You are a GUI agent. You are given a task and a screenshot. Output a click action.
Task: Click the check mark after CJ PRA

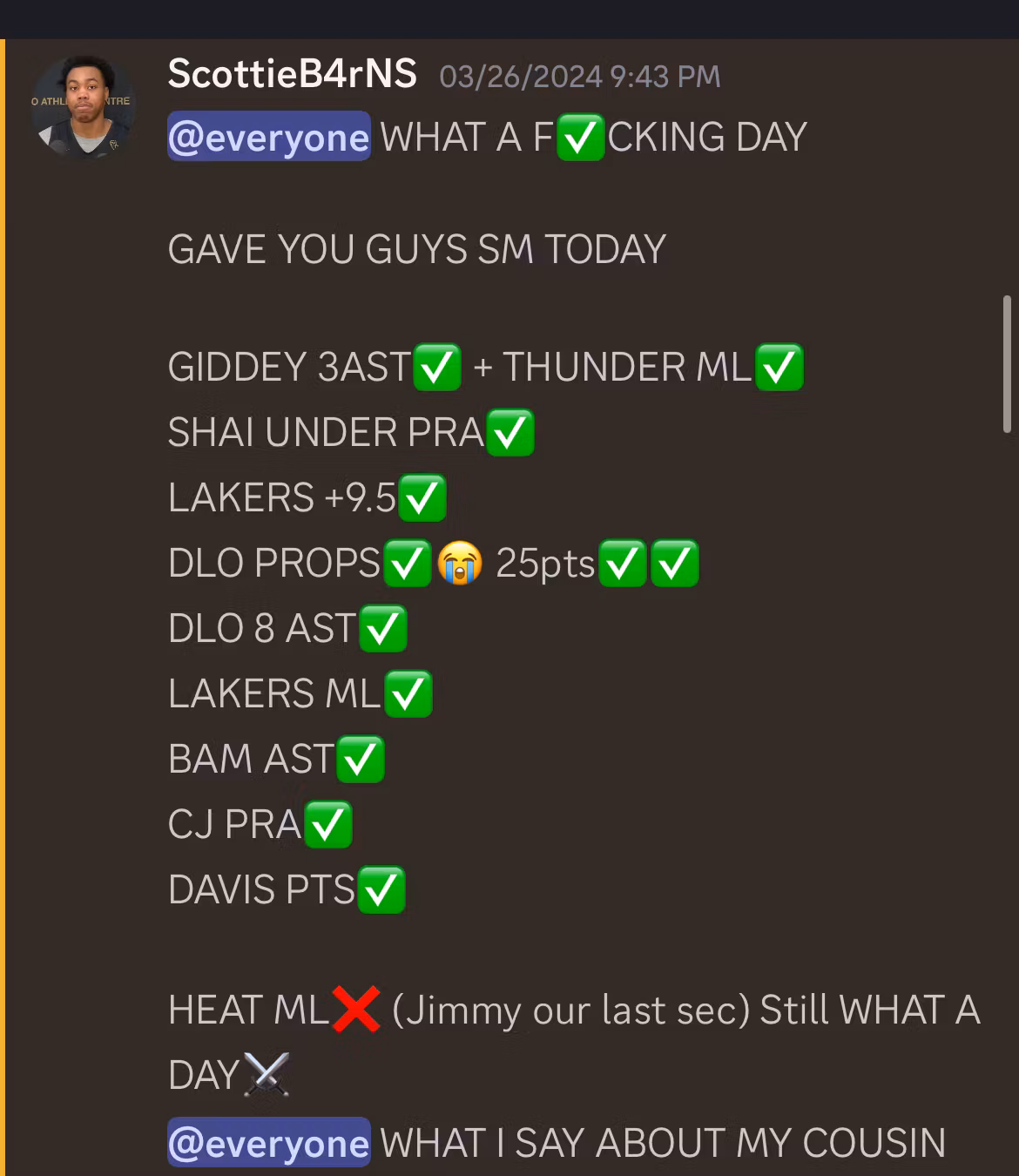click(x=327, y=824)
